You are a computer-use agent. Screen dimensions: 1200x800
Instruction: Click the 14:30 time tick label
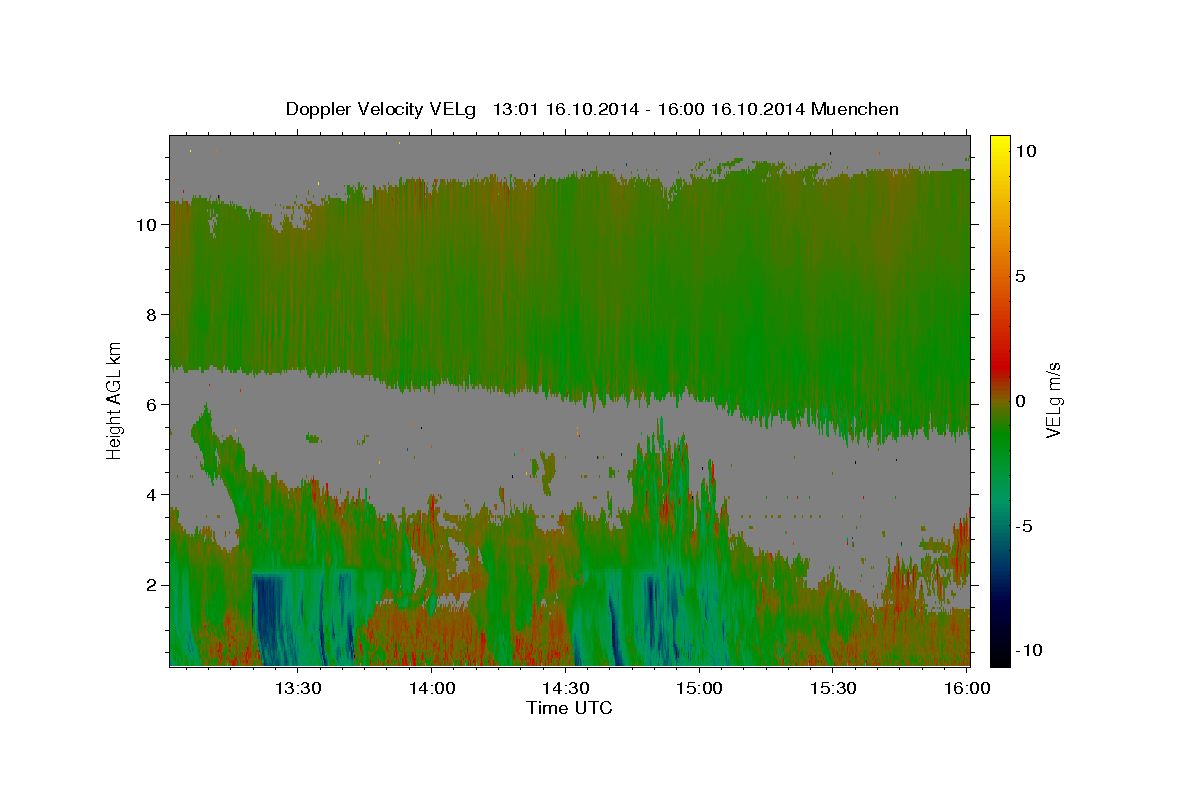(x=565, y=689)
